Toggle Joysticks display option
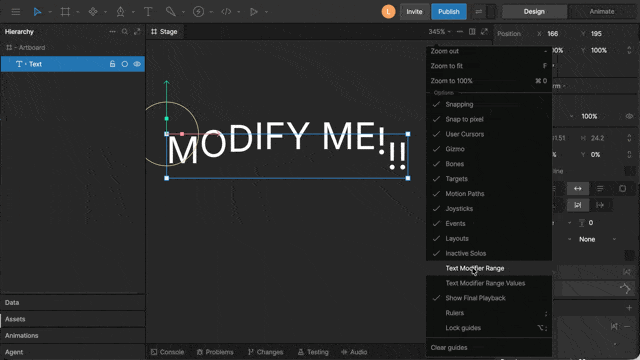Screen dimensions: 640x360 click(x=489, y=209)
